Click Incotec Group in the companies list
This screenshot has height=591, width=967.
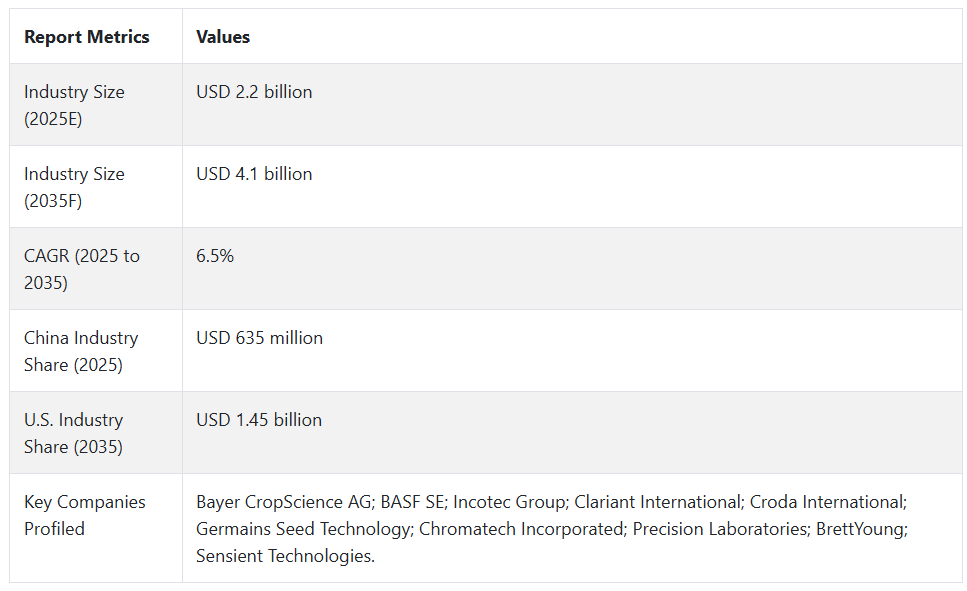click(509, 502)
